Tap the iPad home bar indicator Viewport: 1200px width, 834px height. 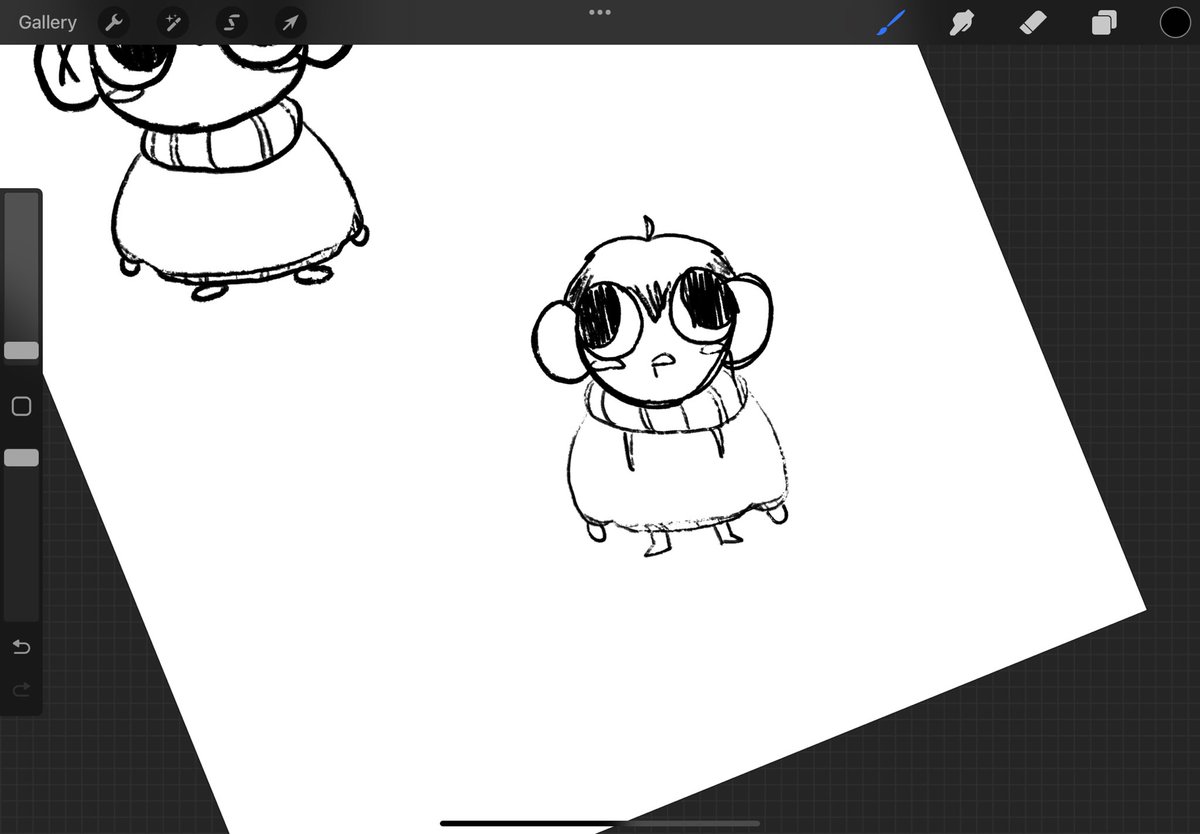[599, 824]
